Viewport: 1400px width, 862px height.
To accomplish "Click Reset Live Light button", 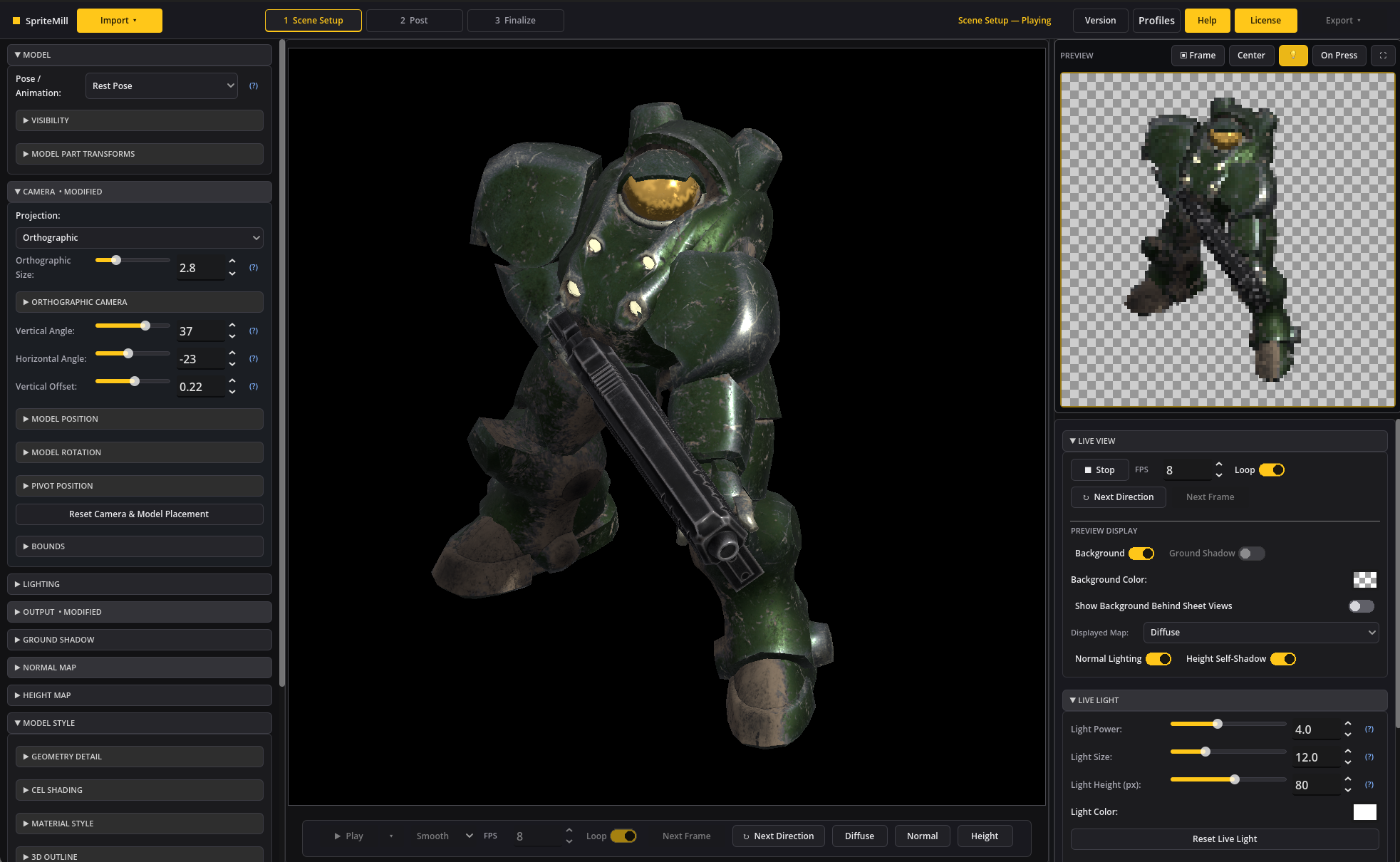I will pos(1225,839).
